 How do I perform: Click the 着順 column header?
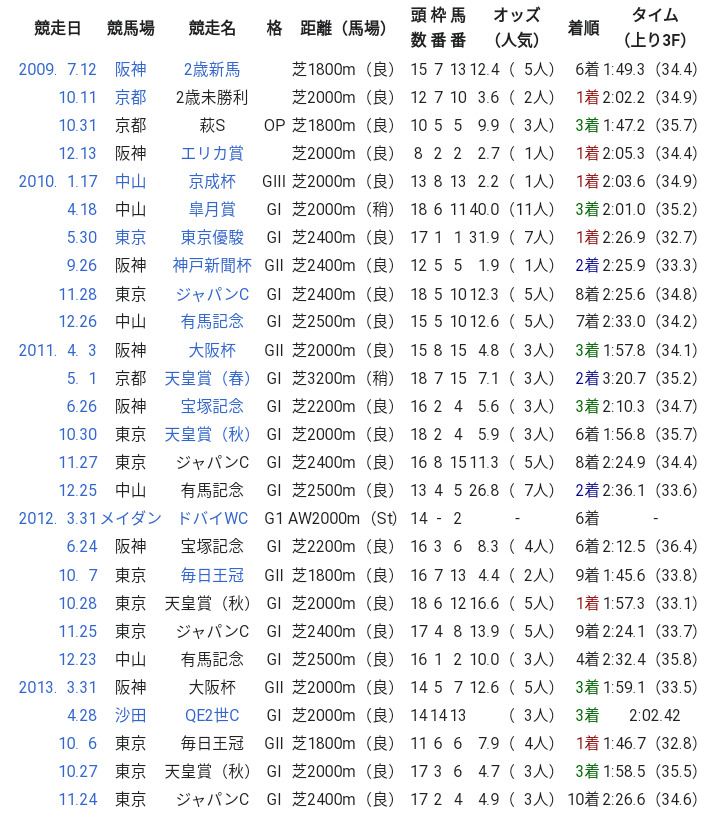(583, 28)
